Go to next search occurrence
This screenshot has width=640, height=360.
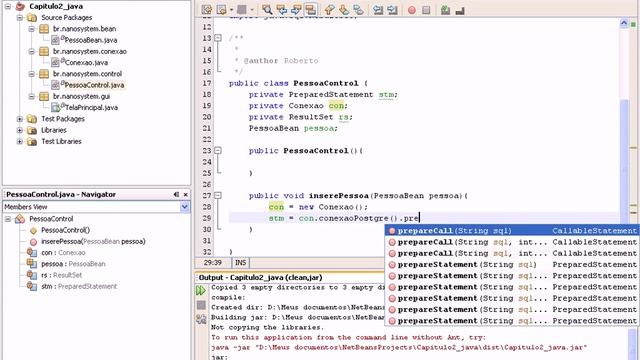pos(296,10)
